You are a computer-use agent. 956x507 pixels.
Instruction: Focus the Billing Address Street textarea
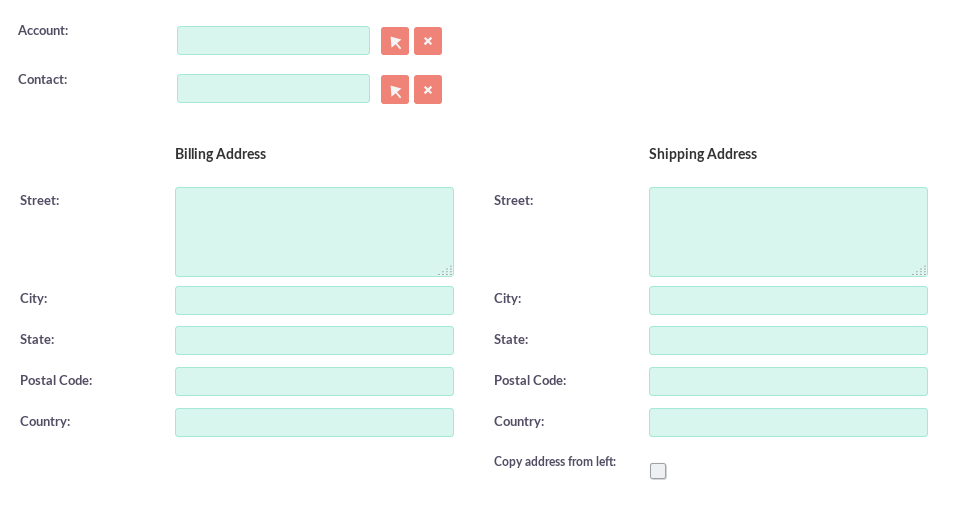coord(314,232)
